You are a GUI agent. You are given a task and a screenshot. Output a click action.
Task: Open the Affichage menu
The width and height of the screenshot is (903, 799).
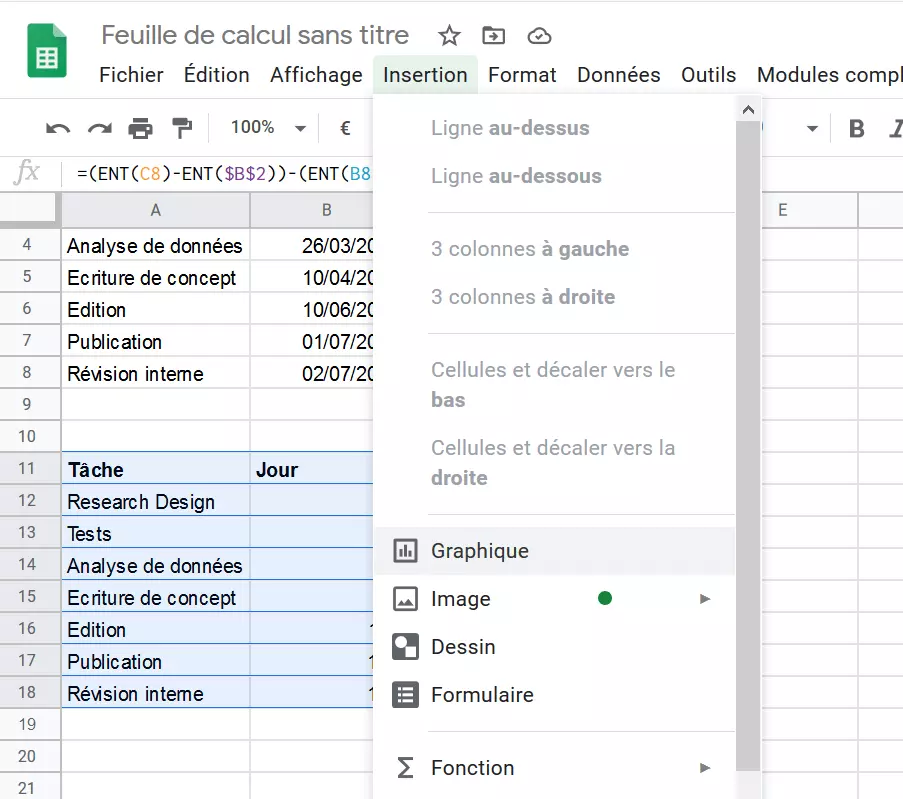pyautogui.click(x=316, y=75)
